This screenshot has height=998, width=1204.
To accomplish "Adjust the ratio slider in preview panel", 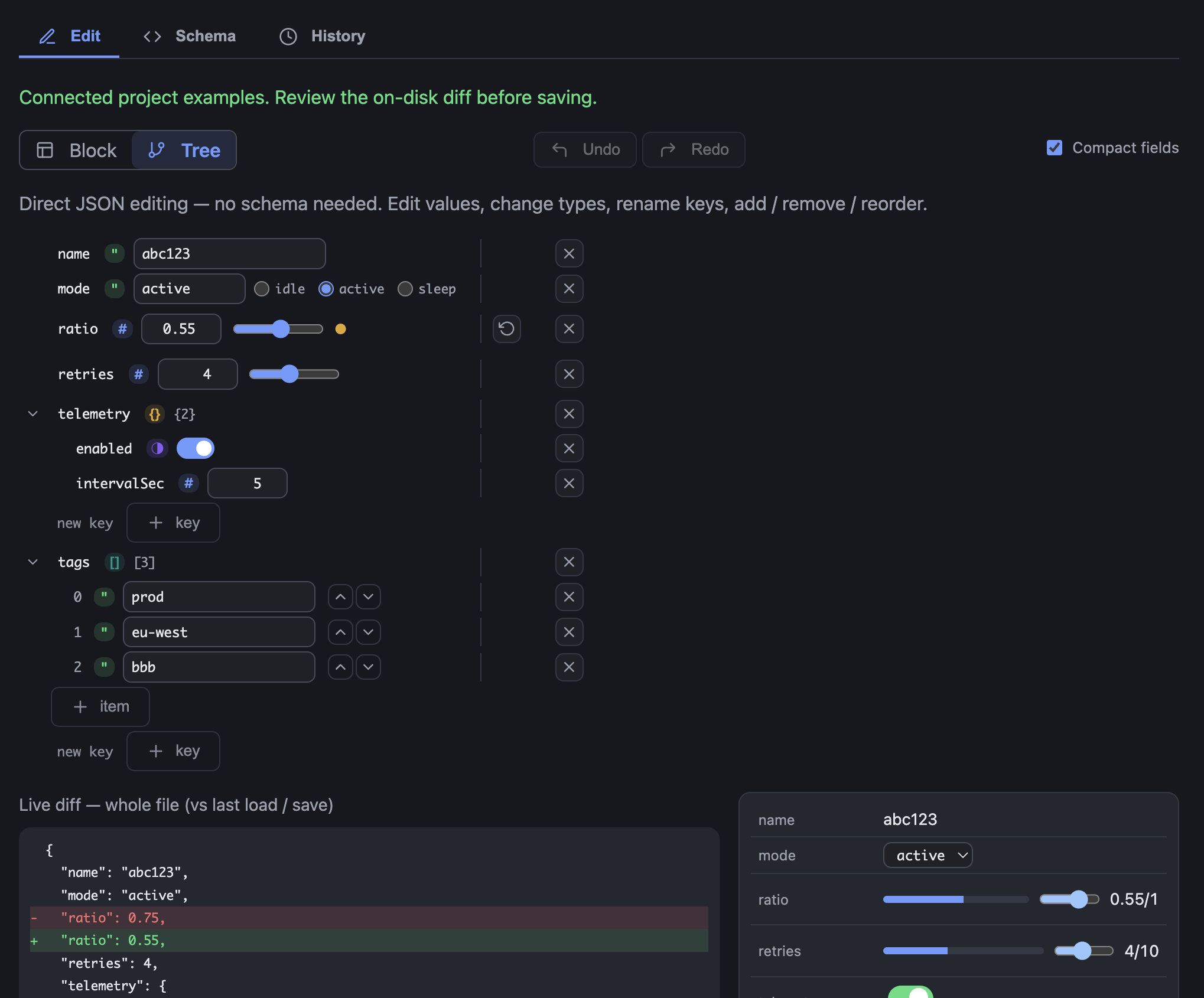I will tap(1069, 899).
